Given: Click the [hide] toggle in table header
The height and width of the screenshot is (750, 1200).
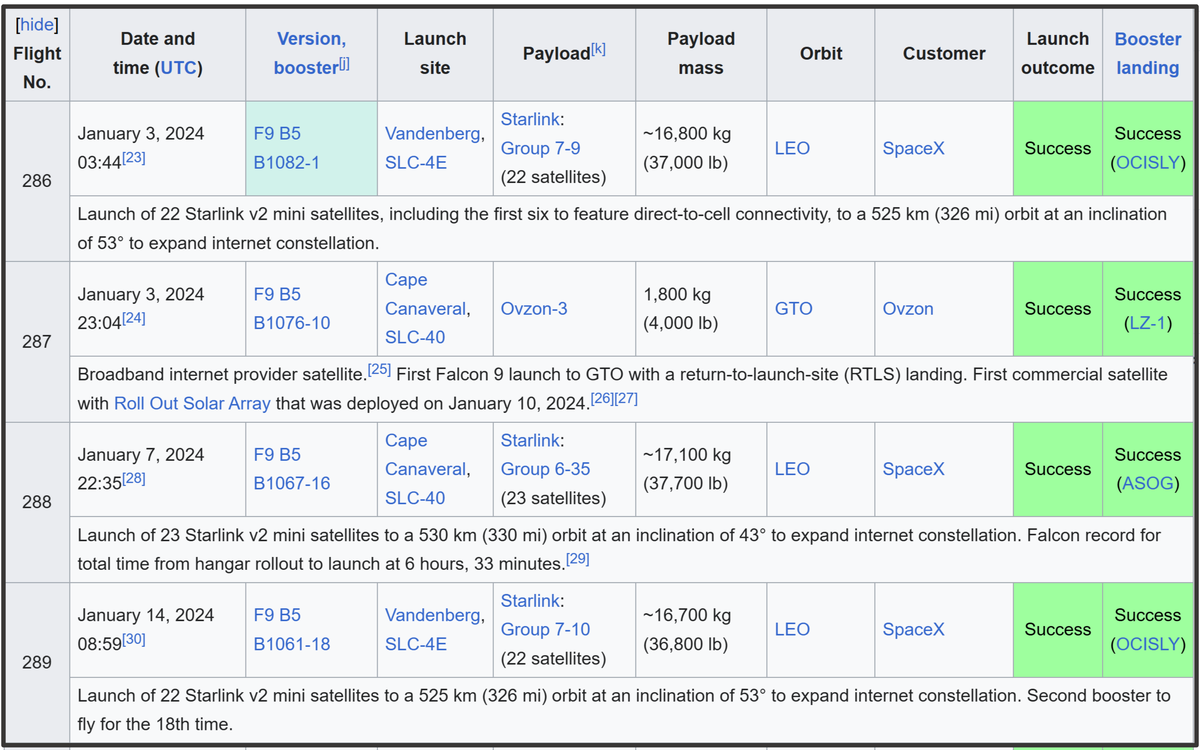Looking at the screenshot, I should click(37, 24).
